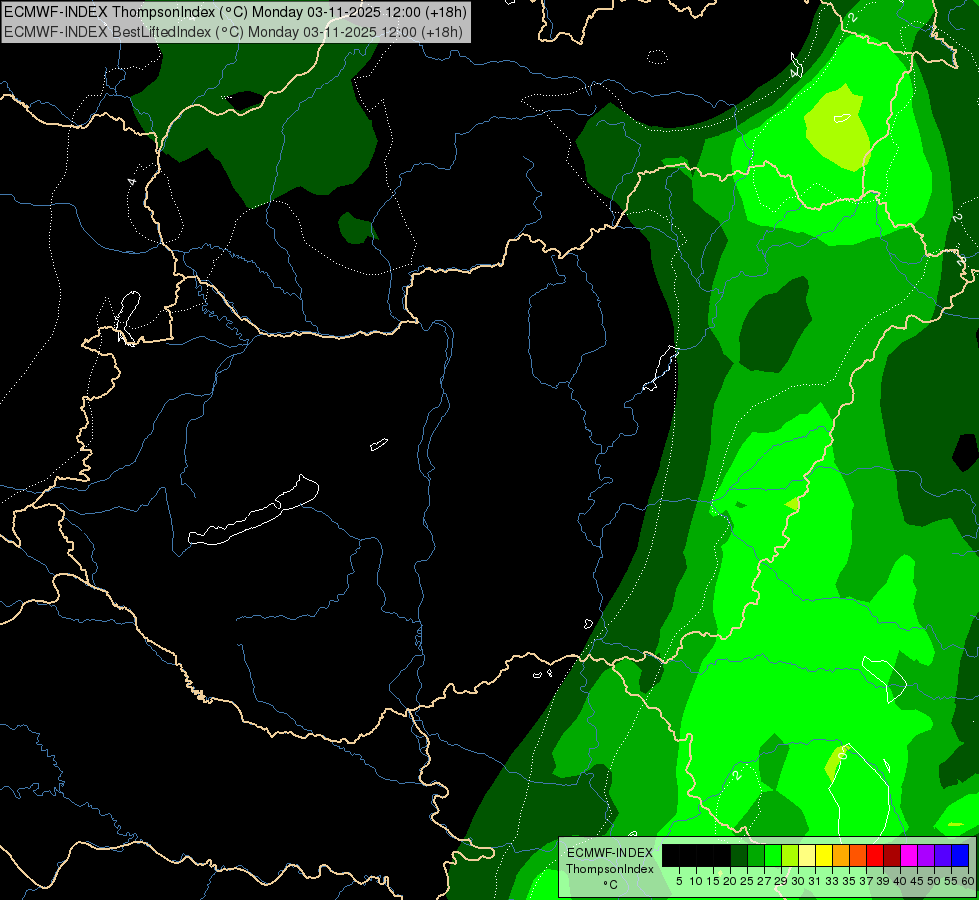Select the medium green 25–27 legend swatch
This screenshot has height=900, width=979.
tap(755, 855)
